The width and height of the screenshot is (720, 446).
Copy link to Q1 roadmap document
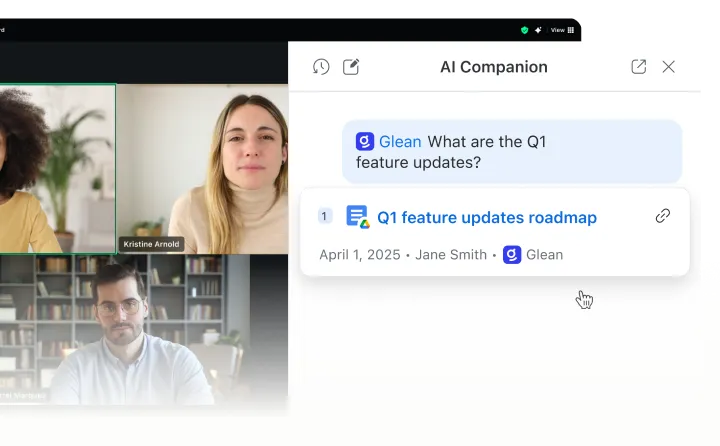pos(663,215)
